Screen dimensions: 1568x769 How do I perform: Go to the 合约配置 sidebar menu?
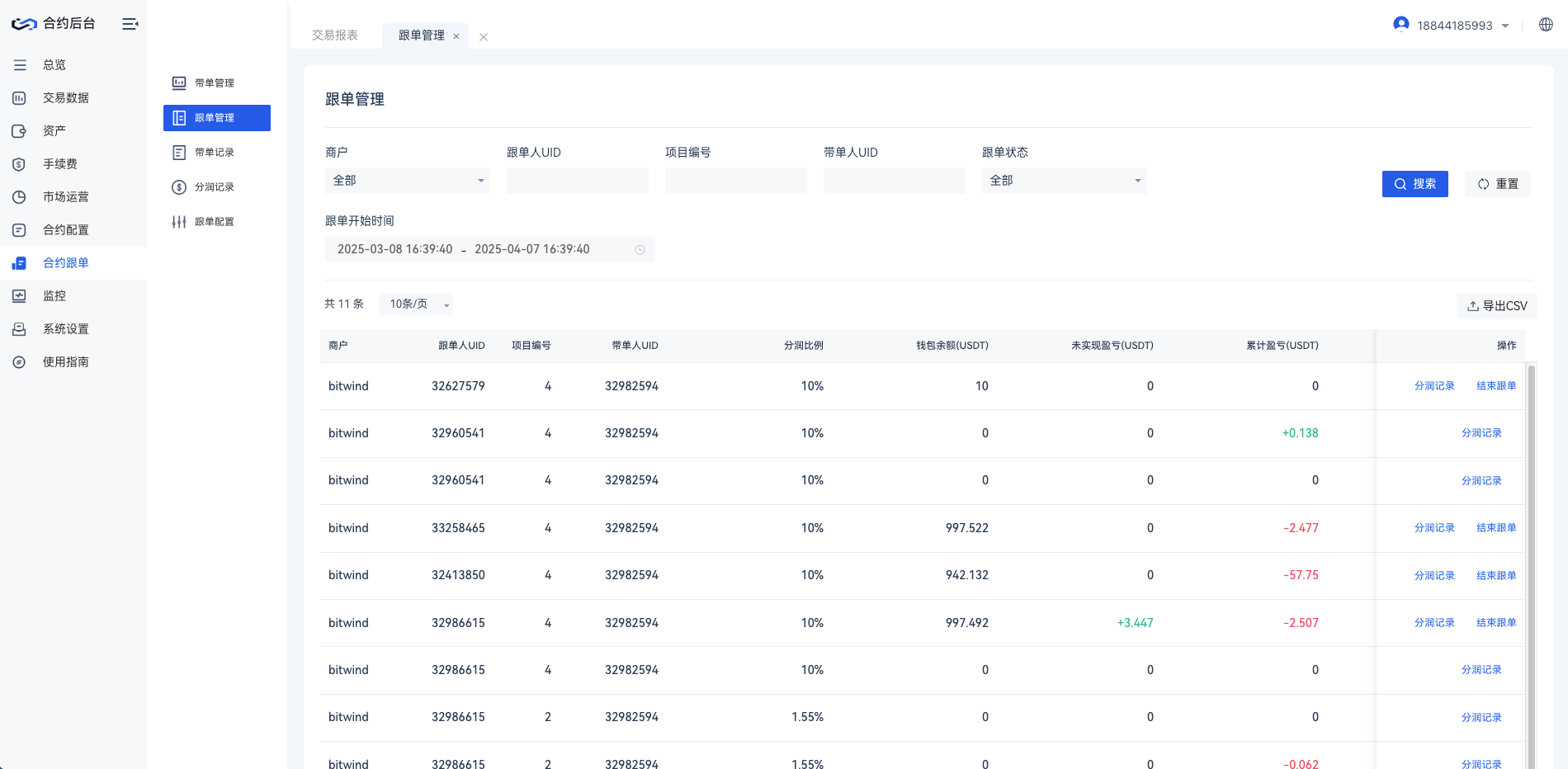tap(73, 230)
